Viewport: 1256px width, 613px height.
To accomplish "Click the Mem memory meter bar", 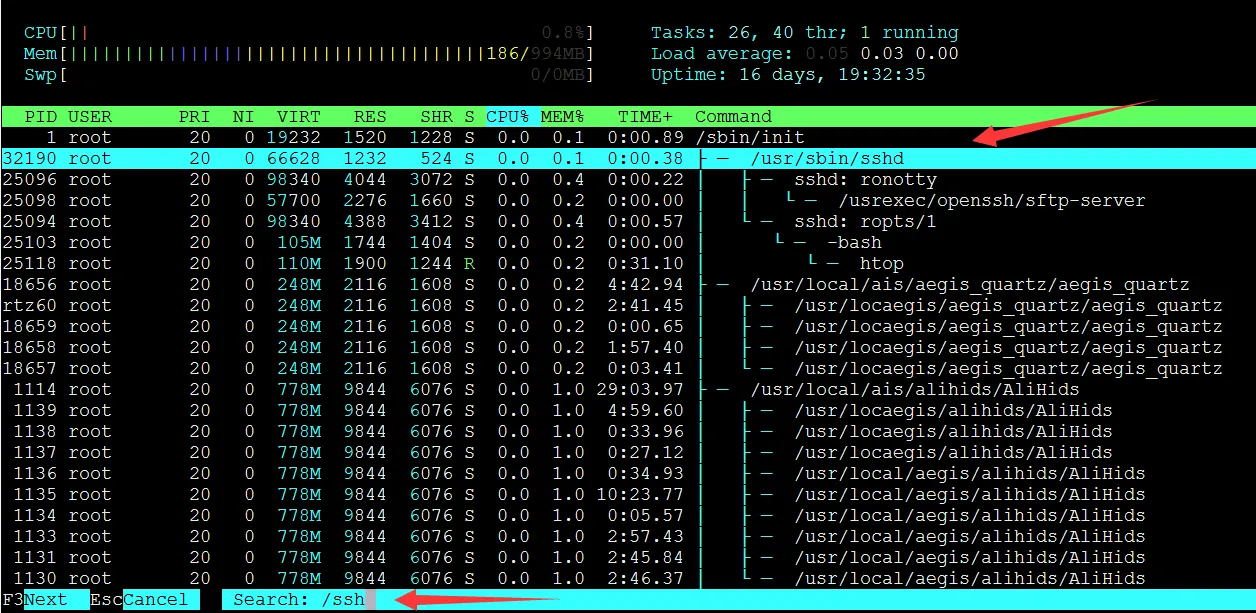I will point(300,53).
